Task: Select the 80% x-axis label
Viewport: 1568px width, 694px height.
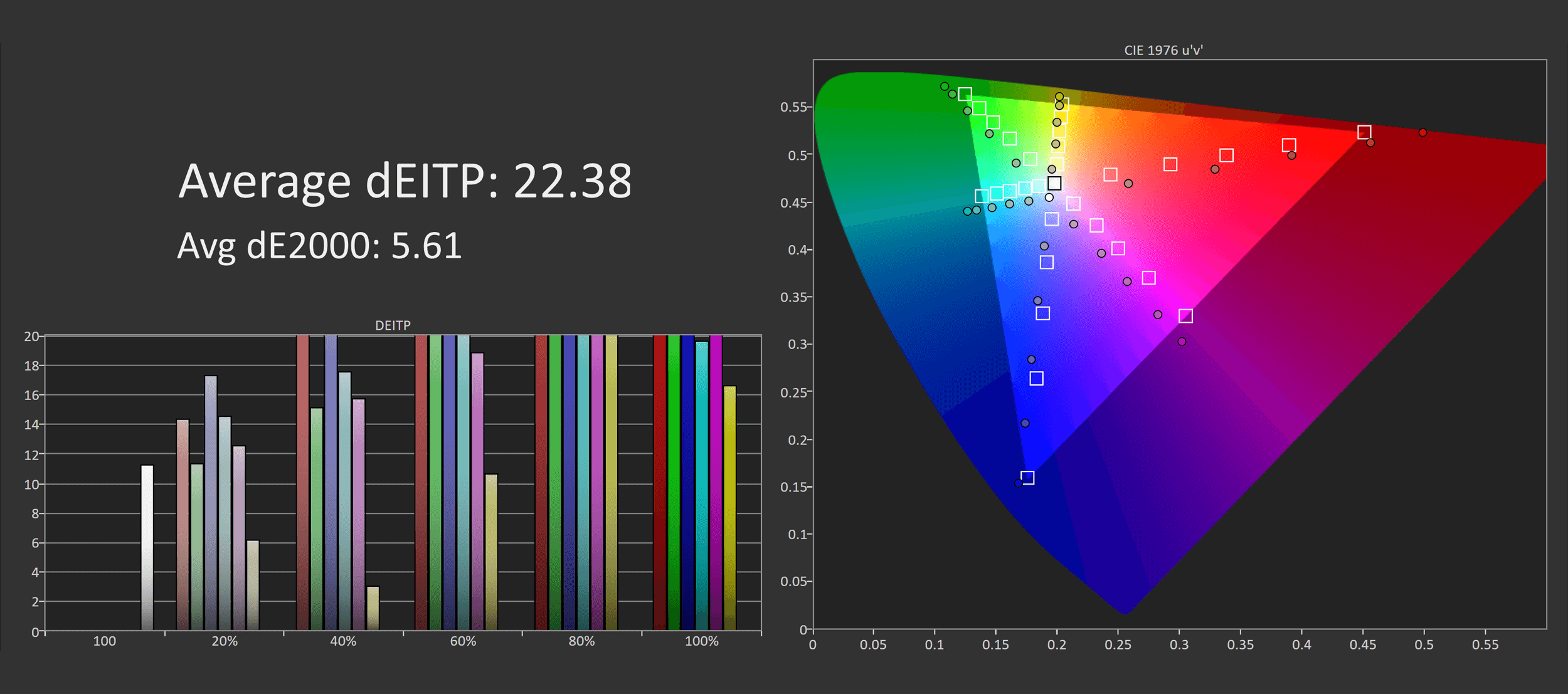Action: pos(581,641)
